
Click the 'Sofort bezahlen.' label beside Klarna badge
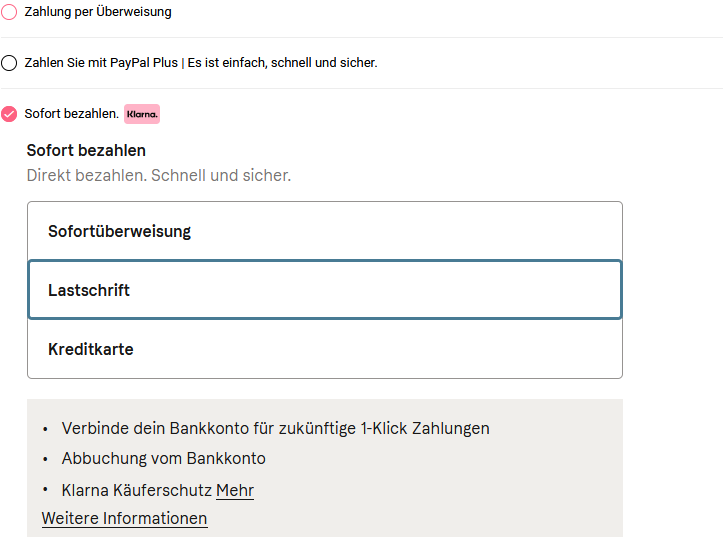(x=71, y=114)
